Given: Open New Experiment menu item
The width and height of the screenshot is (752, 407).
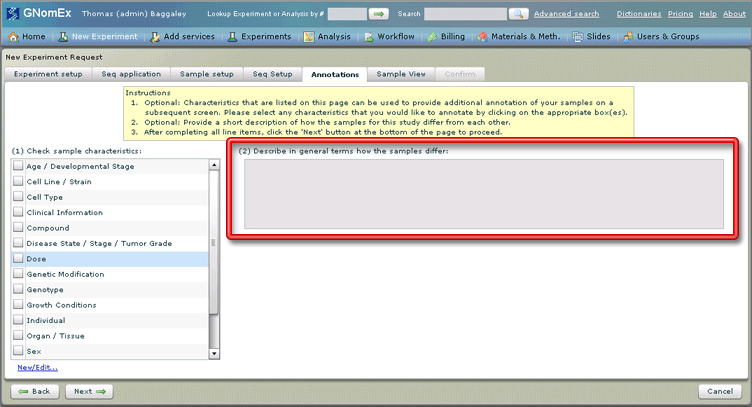Looking at the screenshot, I should click(x=98, y=36).
